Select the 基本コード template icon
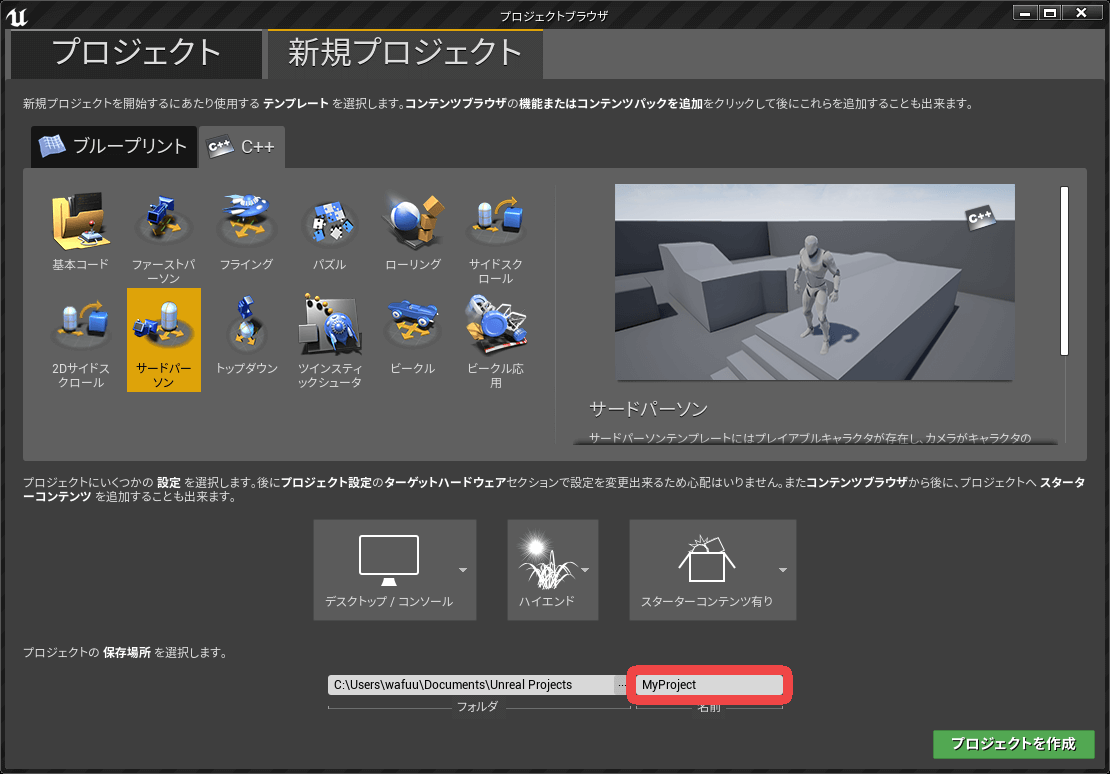Screen dimensions: 1110x774 click(80, 222)
